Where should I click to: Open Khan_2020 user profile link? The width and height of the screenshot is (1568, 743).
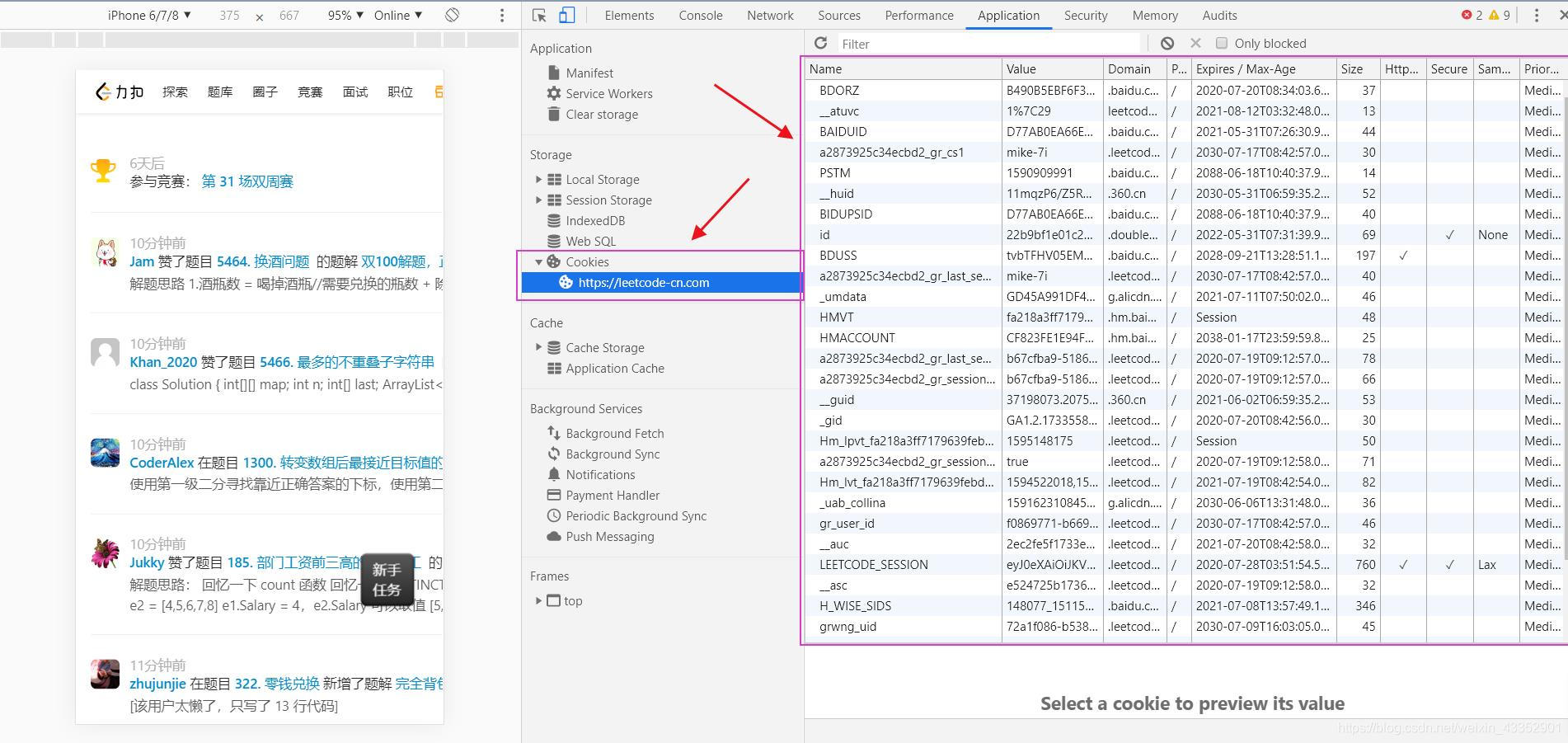163,362
